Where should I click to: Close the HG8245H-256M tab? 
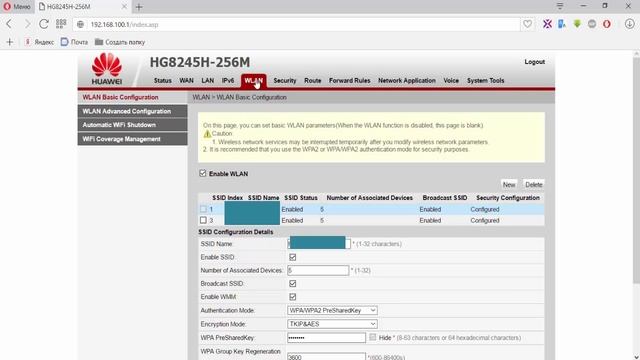(x=124, y=7)
